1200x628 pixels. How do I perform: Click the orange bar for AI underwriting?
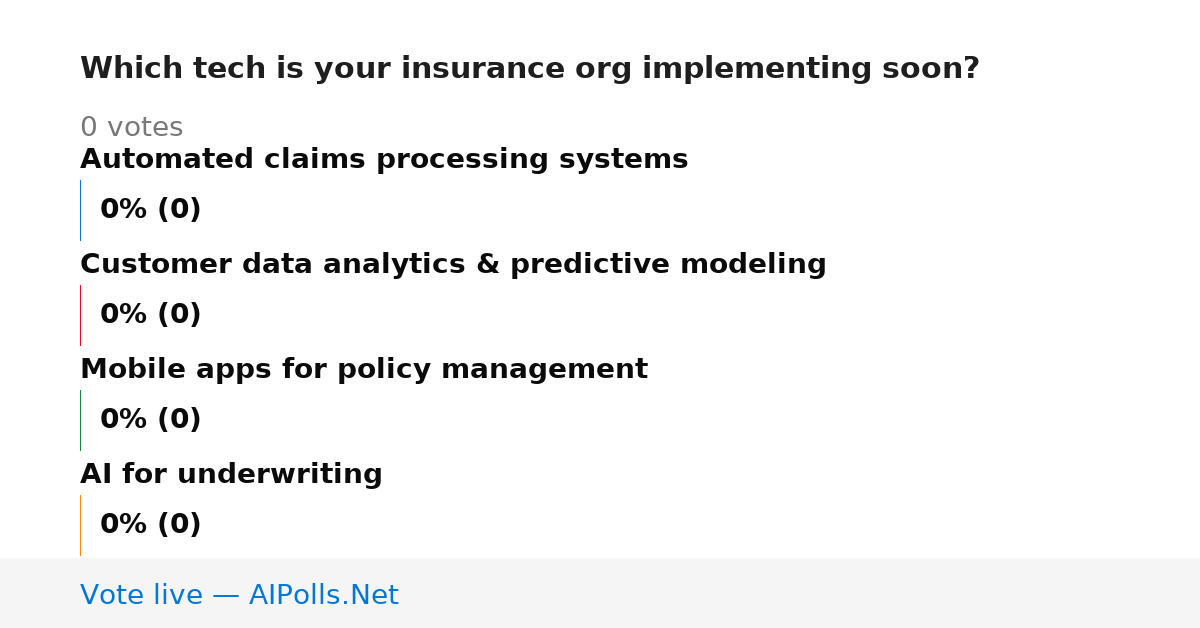point(81,525)
